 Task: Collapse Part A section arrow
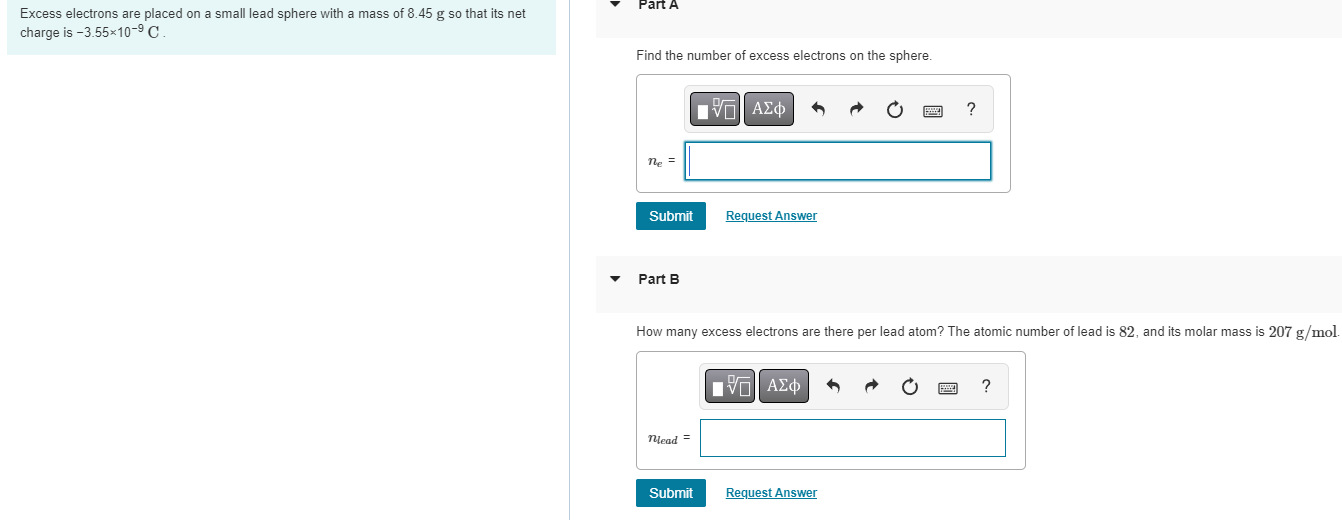pyautogui.click(x=615, y=3)
